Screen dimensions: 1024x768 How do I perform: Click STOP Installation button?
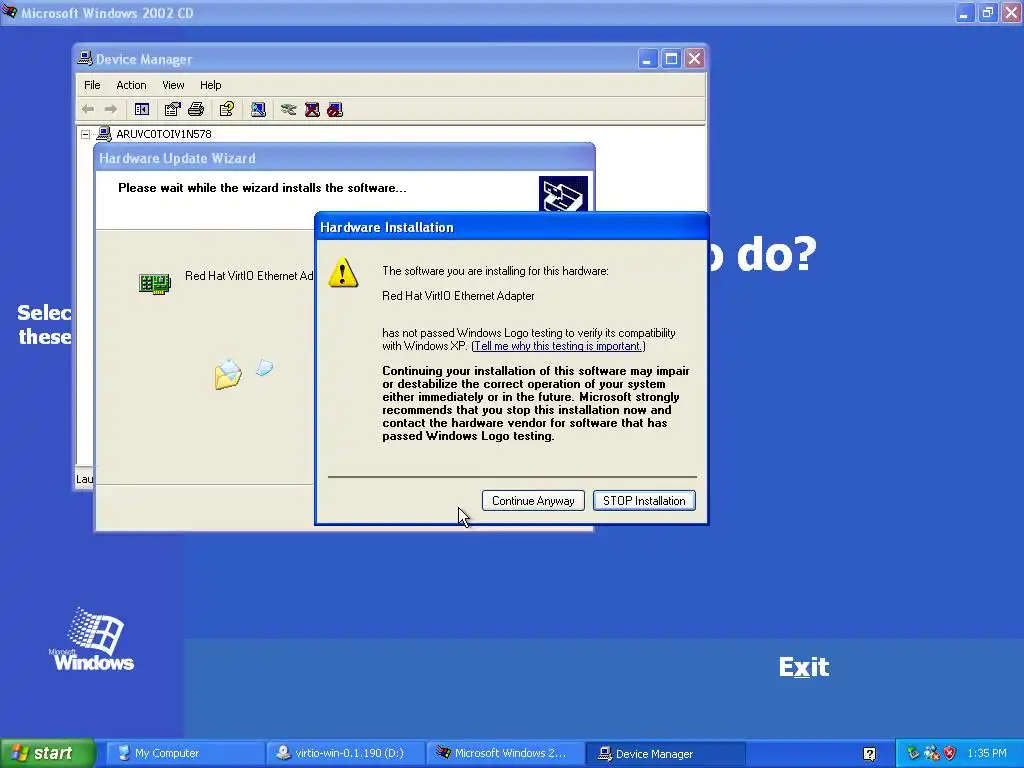point(644,501)
